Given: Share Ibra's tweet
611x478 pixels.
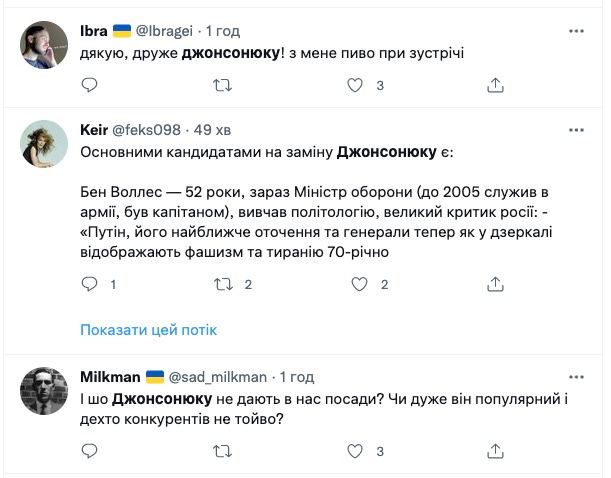Looking at the screenshot, I should click(495, 86).
